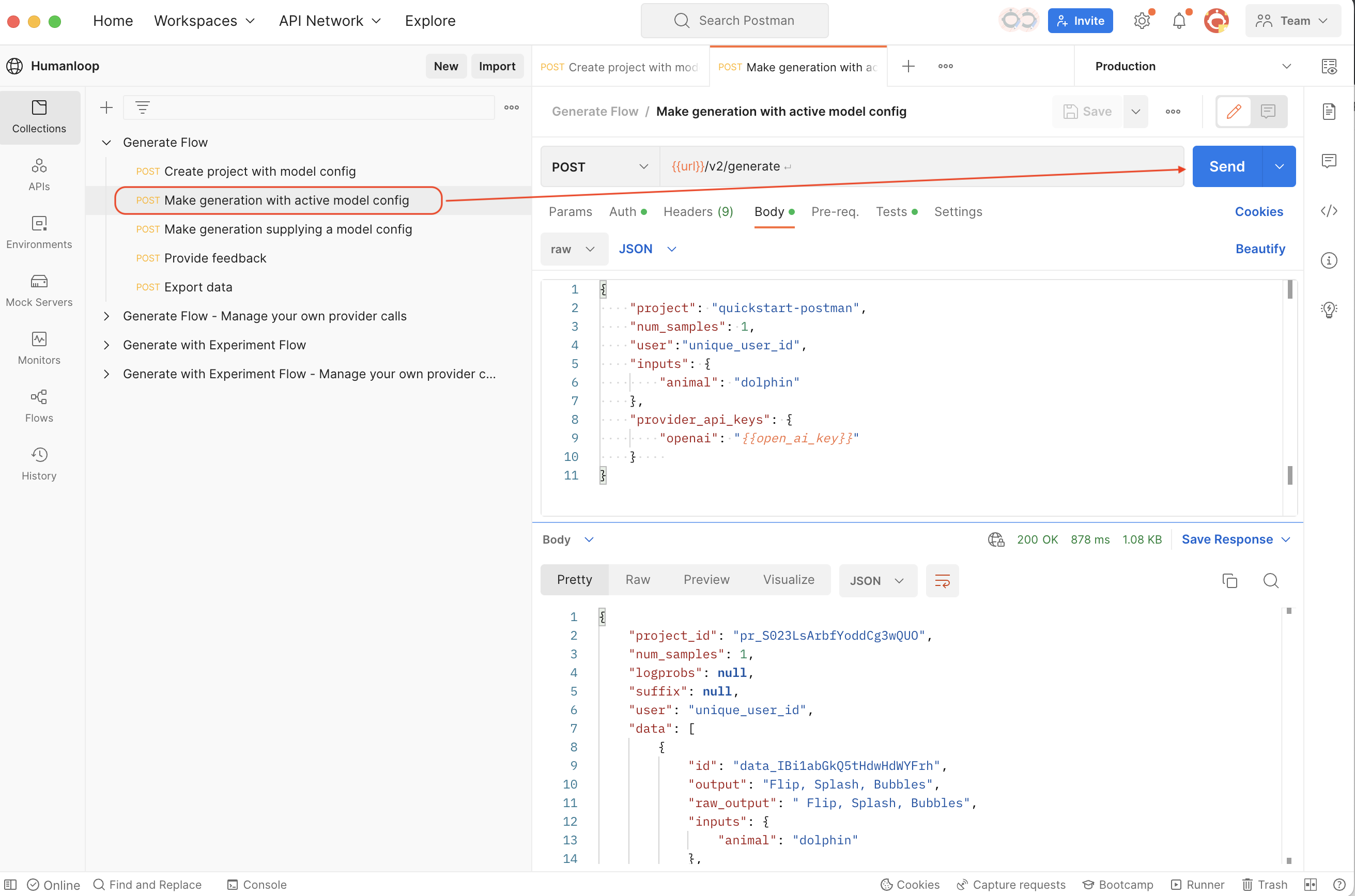Copy the response body with the copy icon
This screenshot has height=896, width=1355.
(1229, 580)
